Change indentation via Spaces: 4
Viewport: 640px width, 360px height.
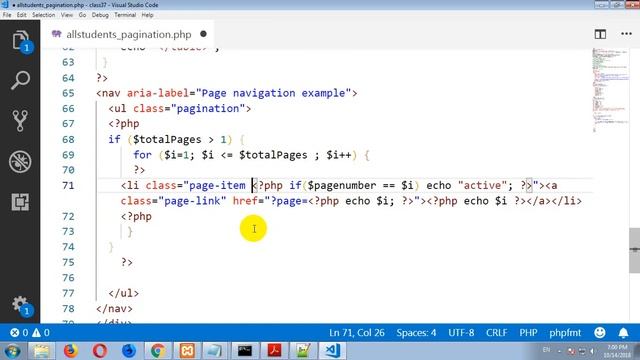416,333
